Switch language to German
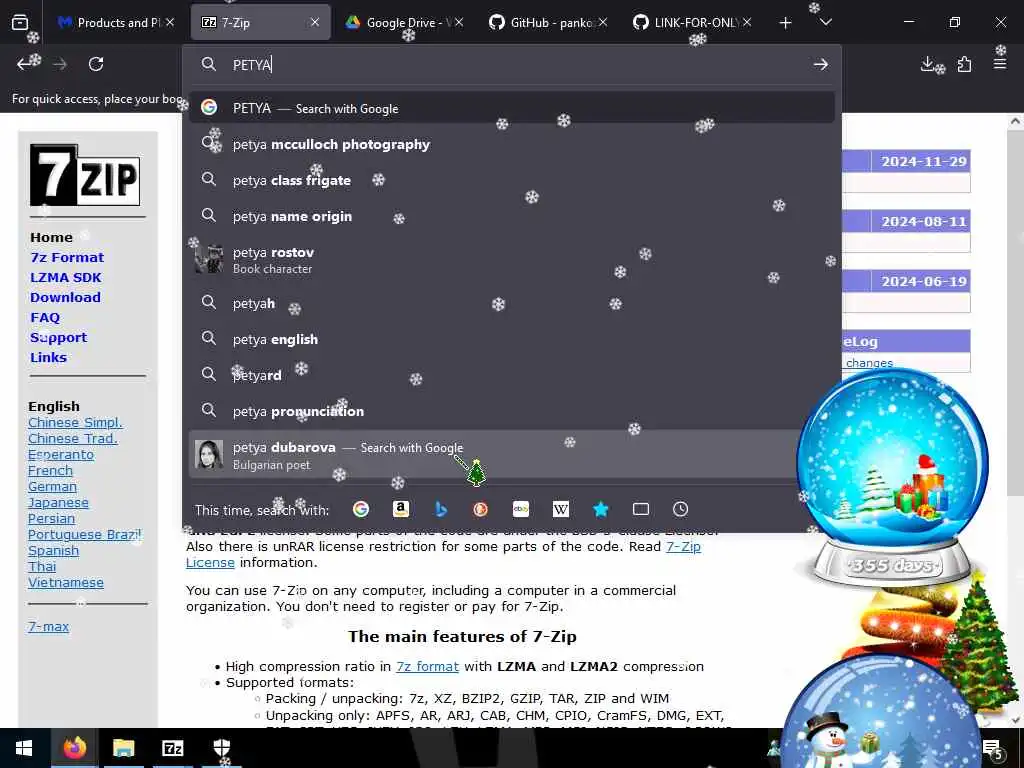 [52, 487]
